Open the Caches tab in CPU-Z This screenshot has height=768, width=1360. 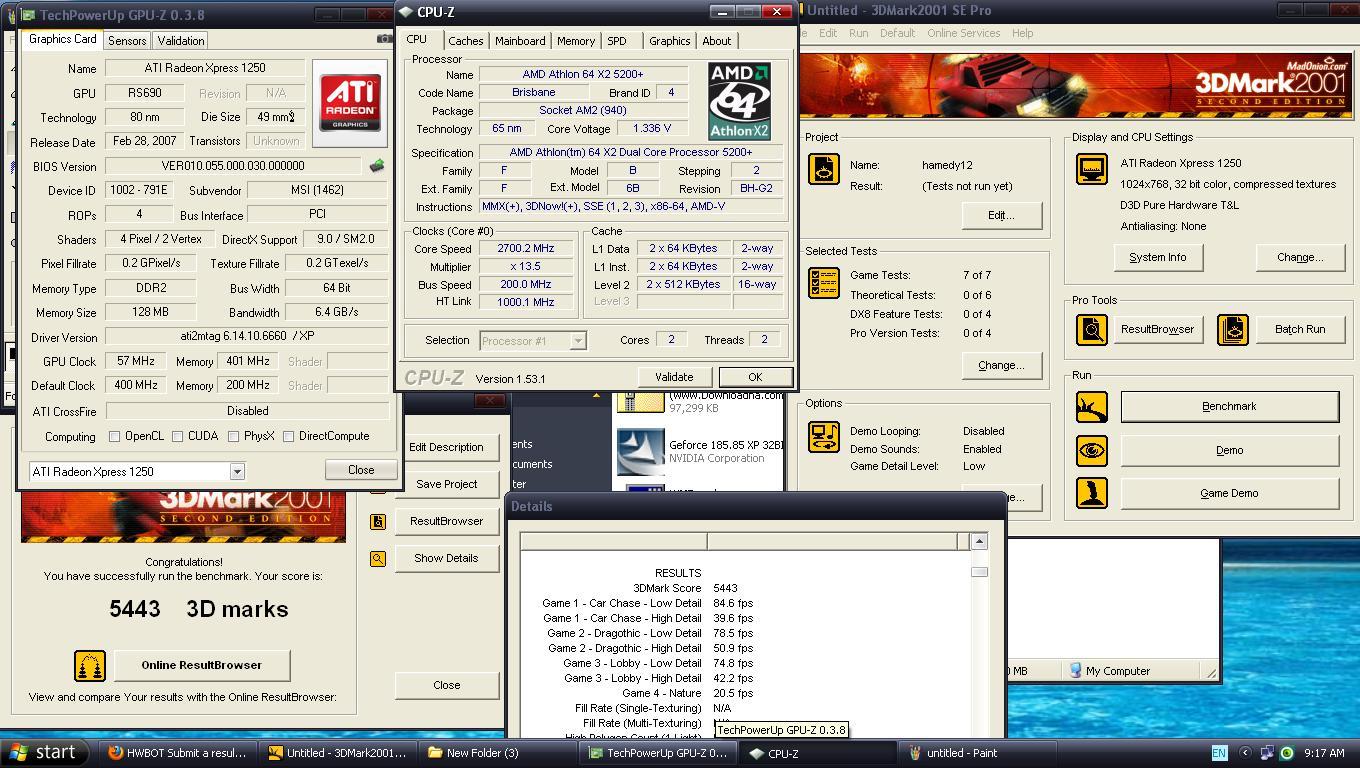(465, 41)
